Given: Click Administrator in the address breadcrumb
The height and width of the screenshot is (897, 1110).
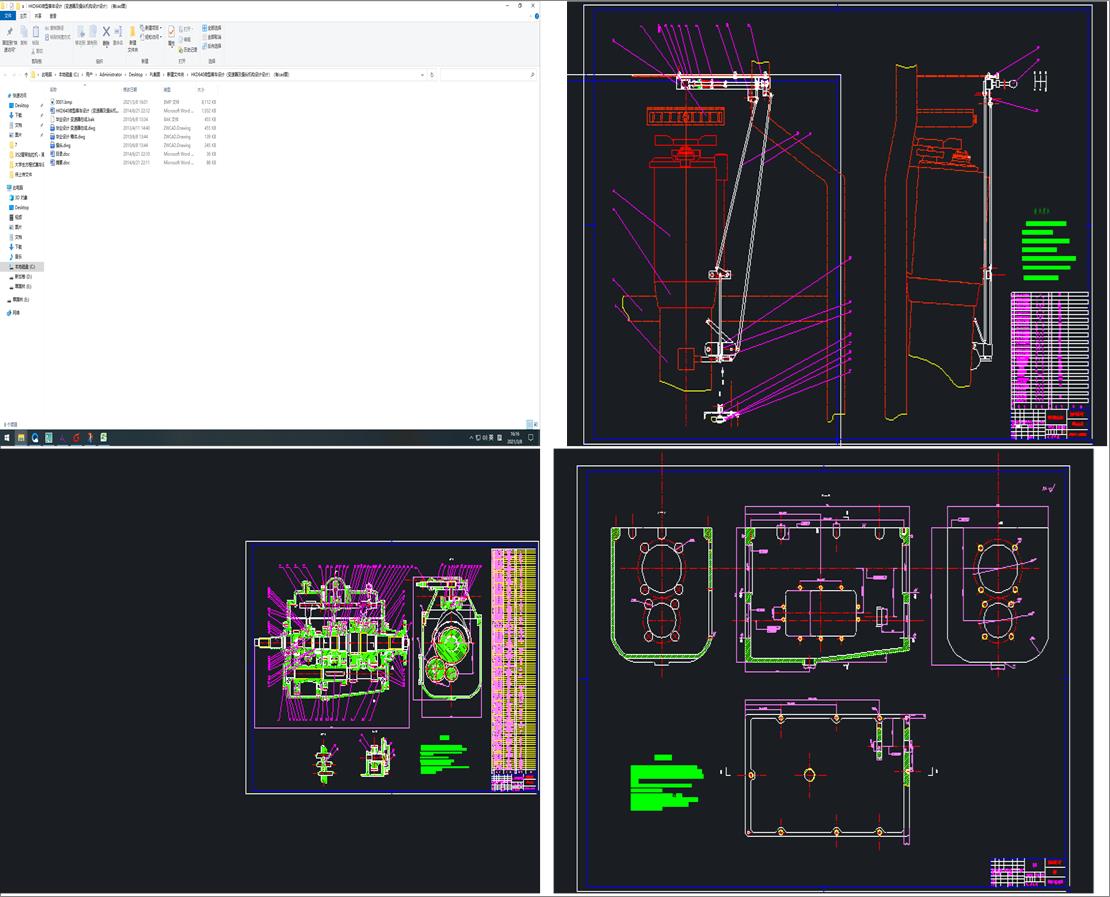Looking at the screenshot, I should point(109,74).
